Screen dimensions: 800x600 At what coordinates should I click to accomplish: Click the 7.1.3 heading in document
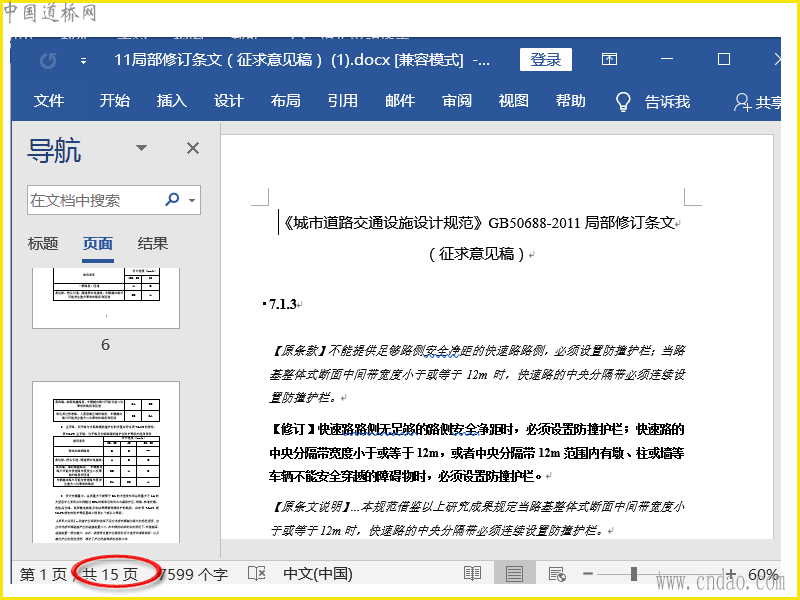pos(283,305)
